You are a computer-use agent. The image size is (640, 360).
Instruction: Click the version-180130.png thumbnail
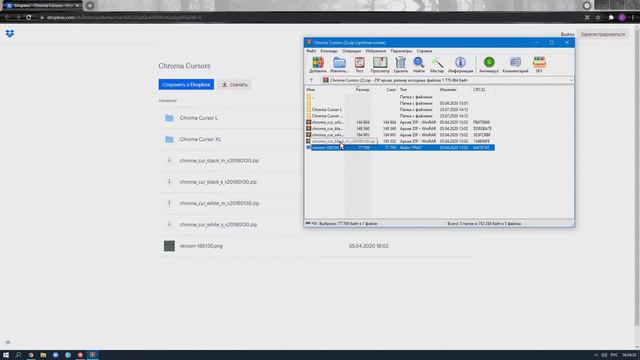(x=169, y=246)
